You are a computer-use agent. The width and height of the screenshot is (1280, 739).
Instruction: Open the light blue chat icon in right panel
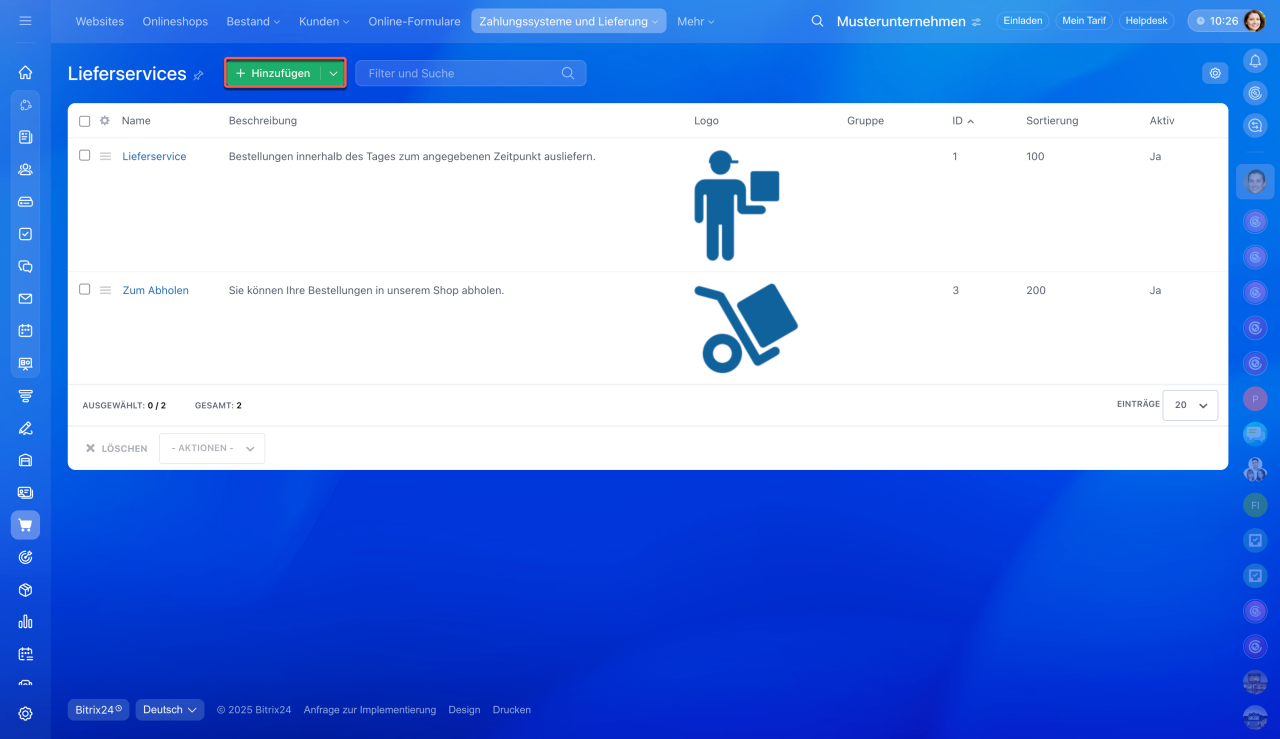pos(1255,434)
